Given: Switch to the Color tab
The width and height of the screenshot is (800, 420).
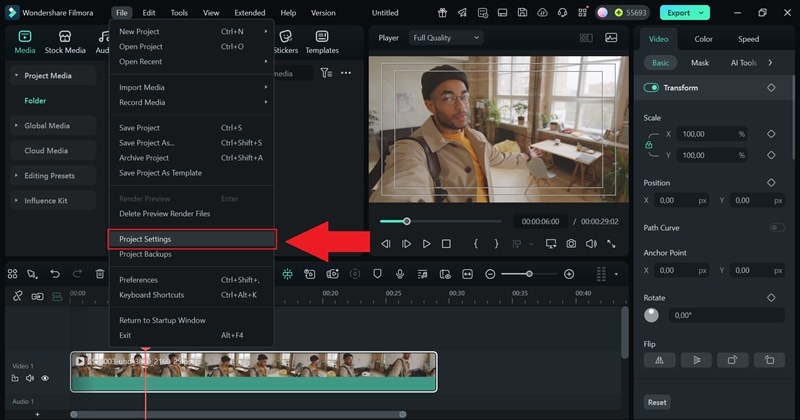Looking at the screenshot, I should pos(703,39).
